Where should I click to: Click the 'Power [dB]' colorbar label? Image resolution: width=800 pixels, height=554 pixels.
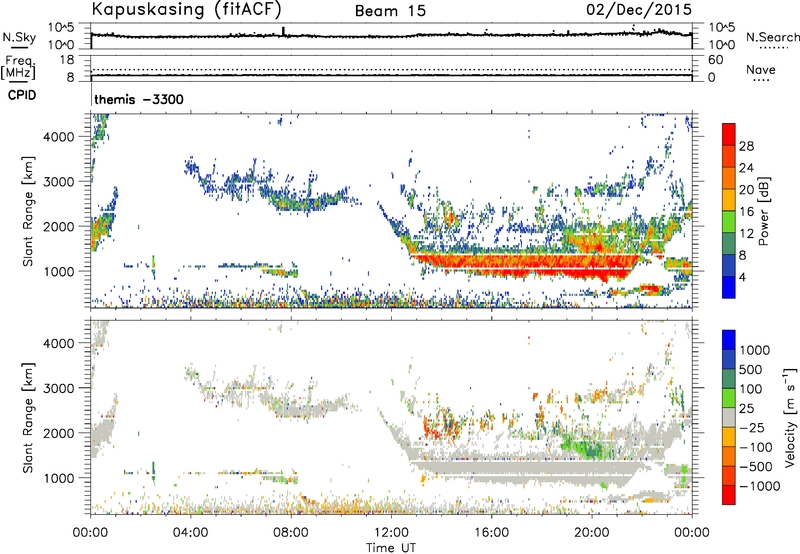click(x=764, y=211)
